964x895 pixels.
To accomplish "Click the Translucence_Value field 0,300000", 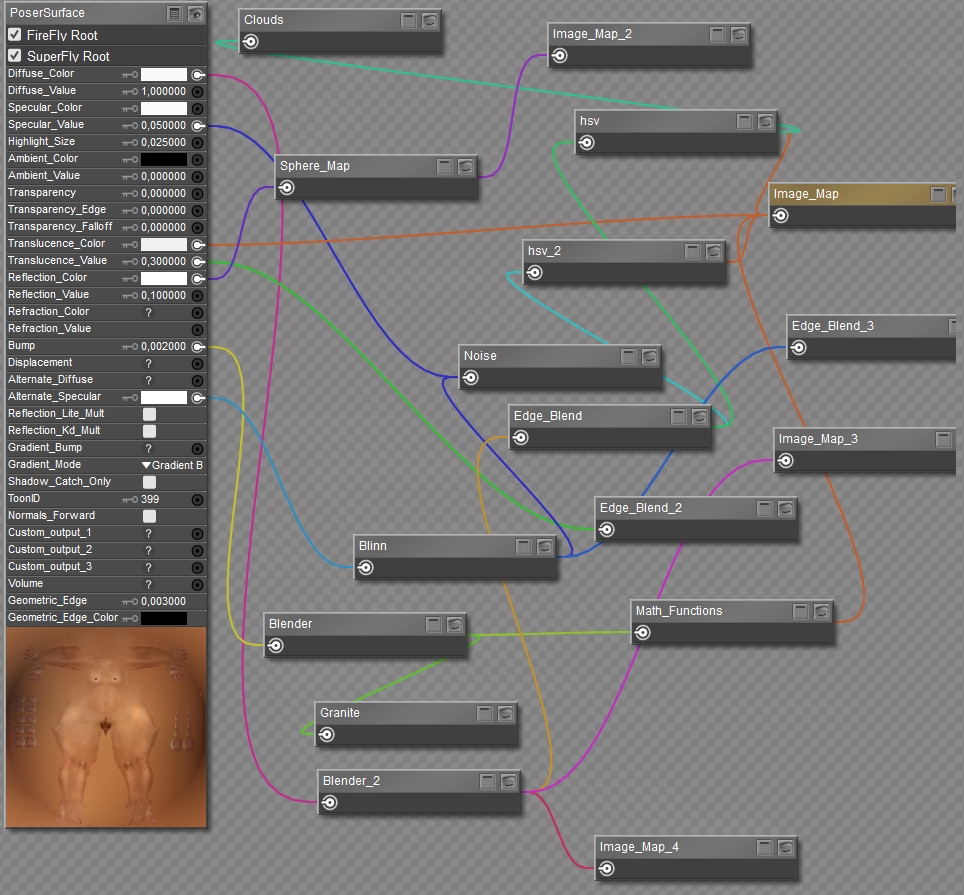I will click(x=164, y=261).
